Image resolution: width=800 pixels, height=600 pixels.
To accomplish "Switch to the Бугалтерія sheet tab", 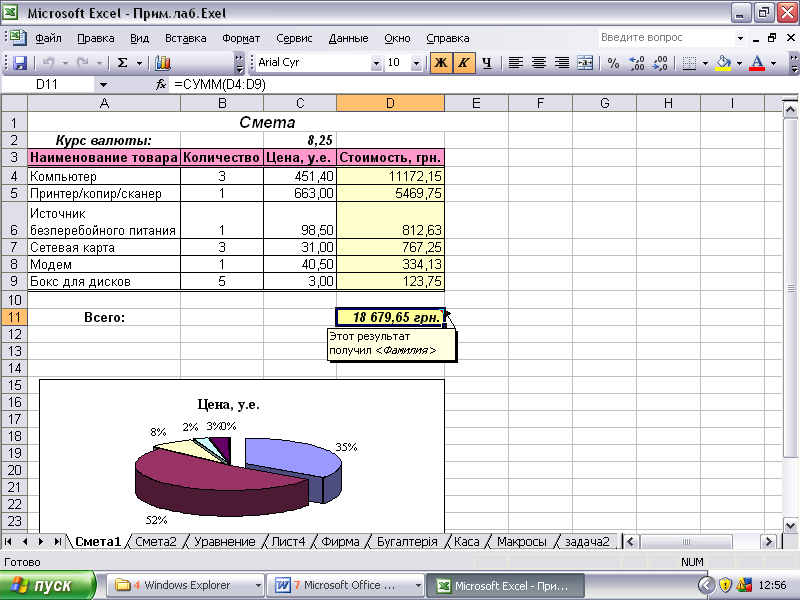I will [407, 542].
